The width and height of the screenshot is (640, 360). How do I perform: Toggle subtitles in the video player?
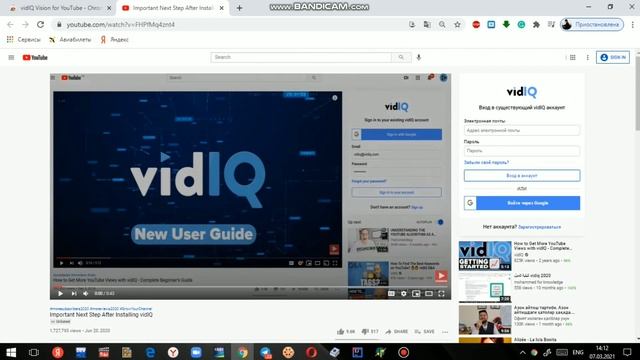[391, 293]
